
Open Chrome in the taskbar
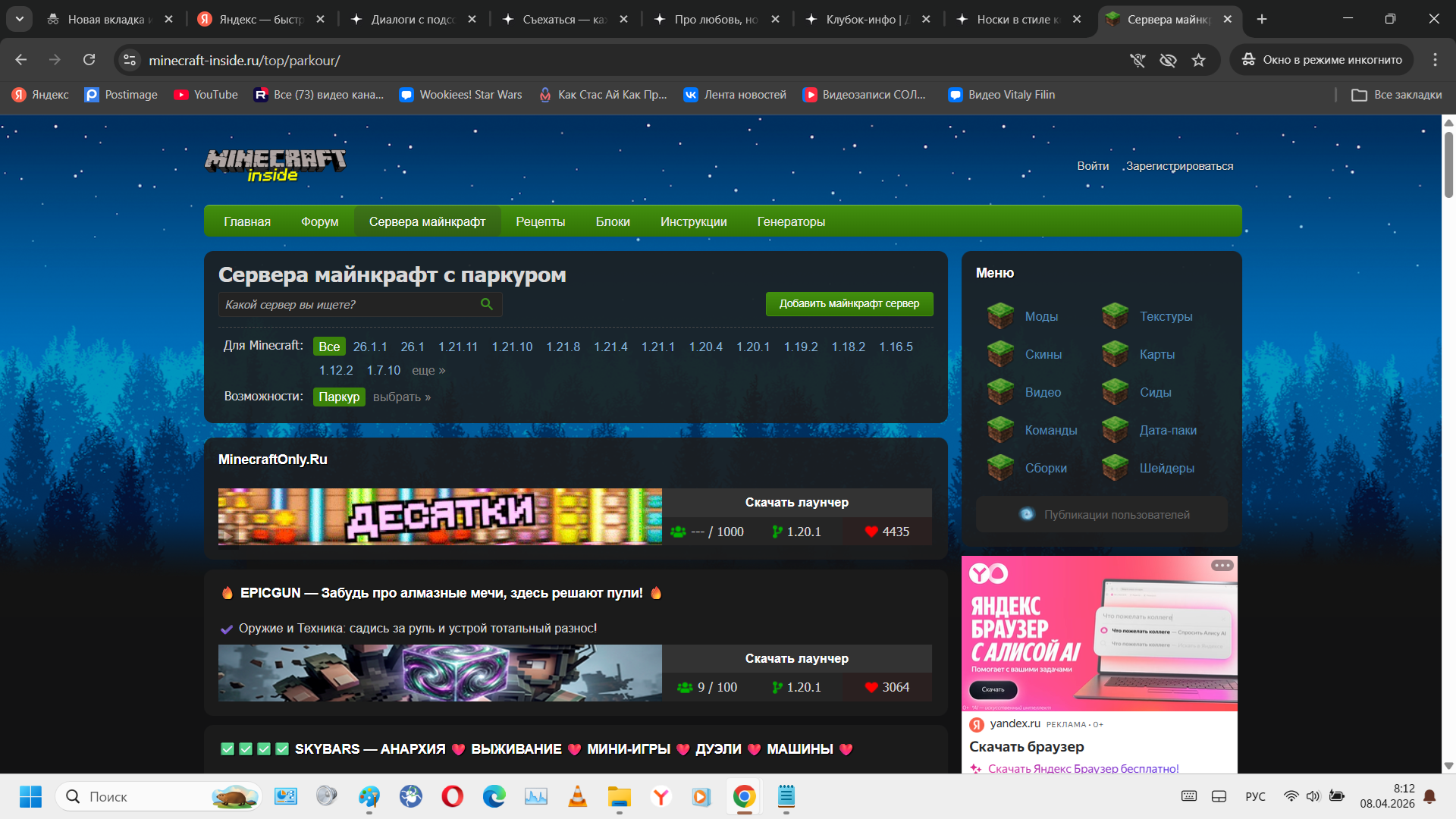(744, 796)
